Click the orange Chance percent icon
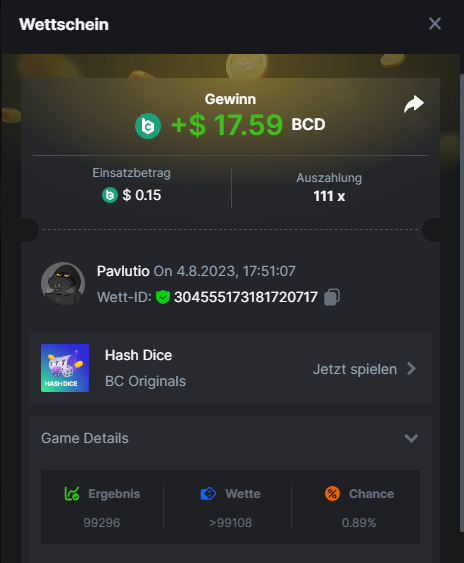The width and height of the screenshot is (464, 563). click(x=332, y=493)
